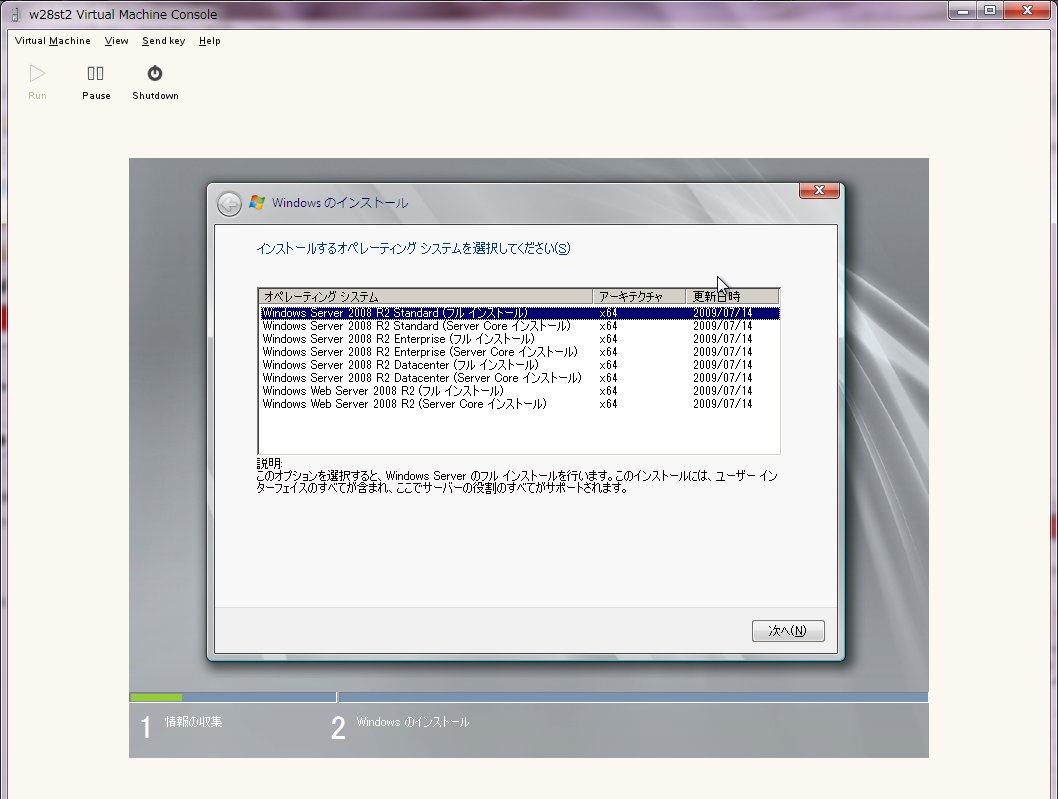Close the Virtual Machine Console window

[x=1028, y=10]
